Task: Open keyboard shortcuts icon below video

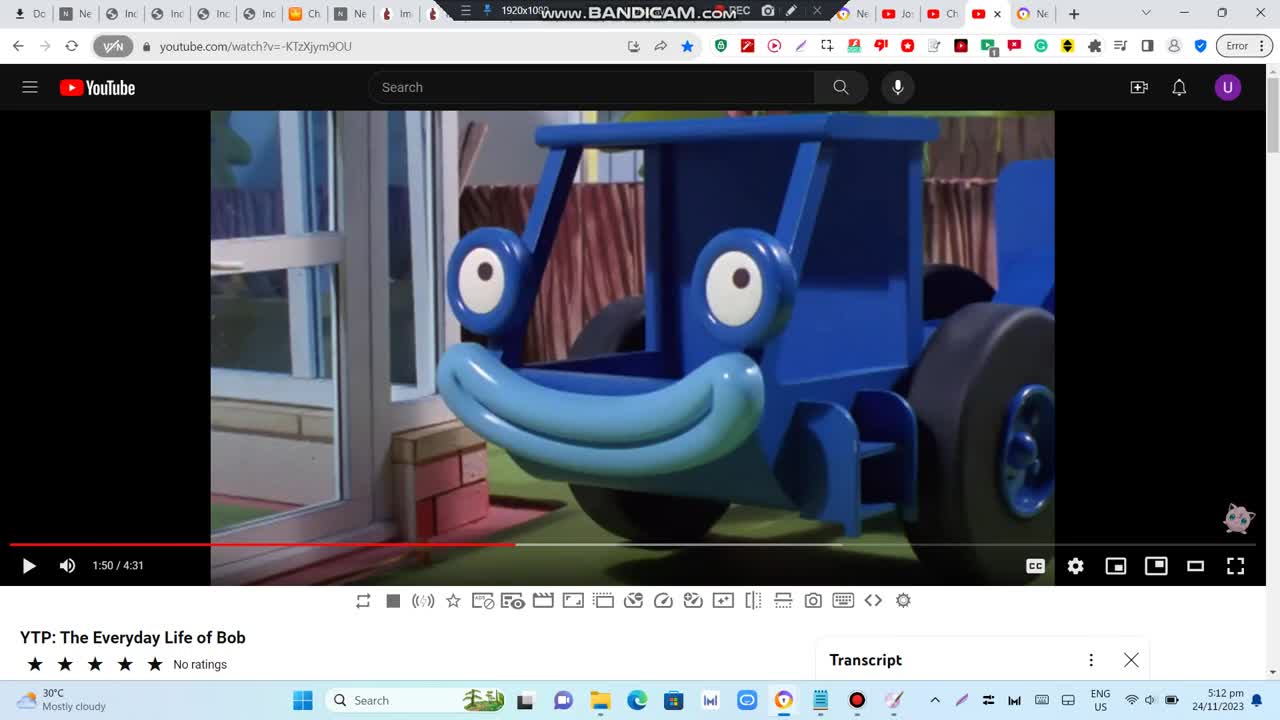Action: point(843,601)
